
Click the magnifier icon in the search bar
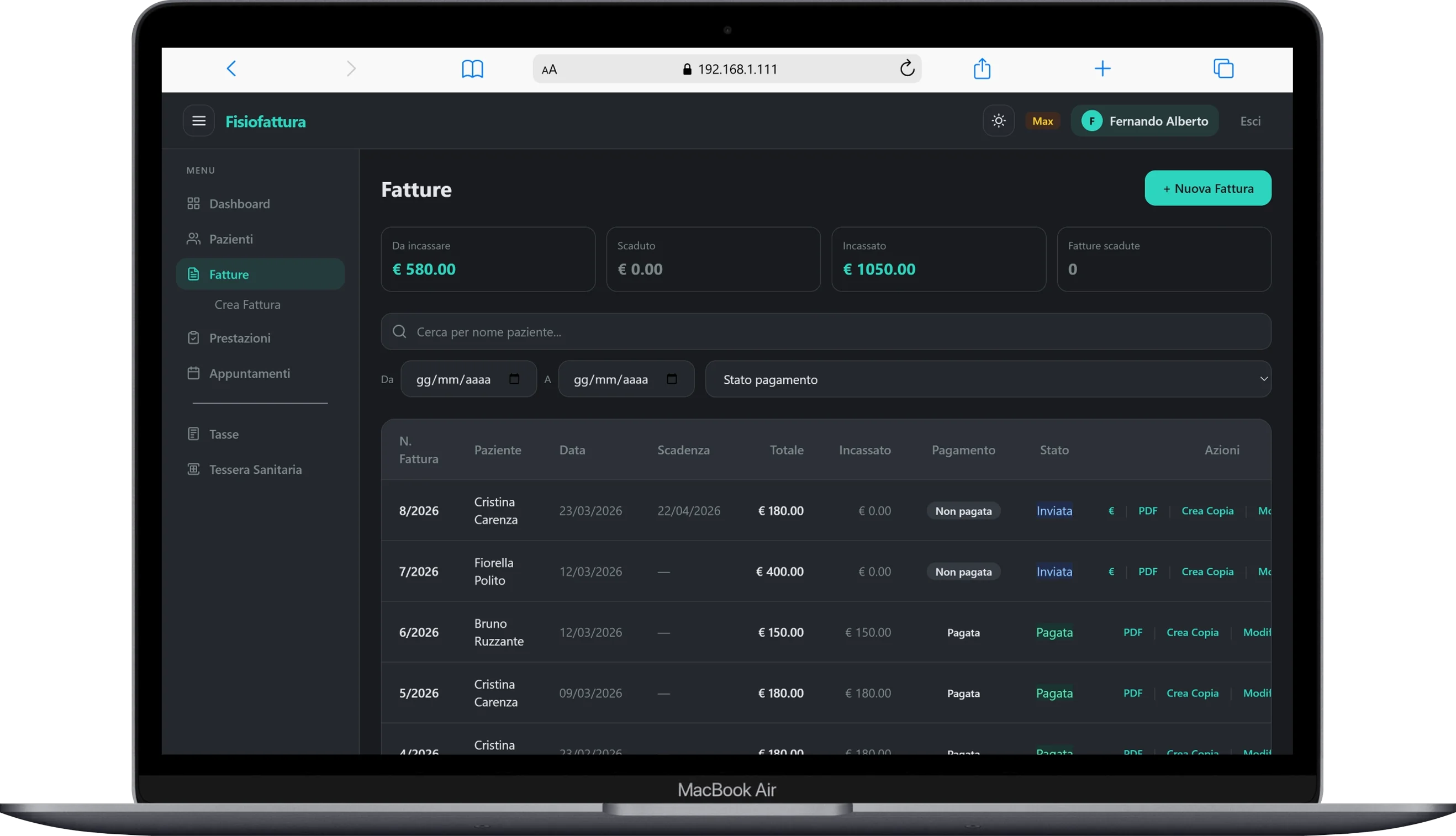point(400,331)
